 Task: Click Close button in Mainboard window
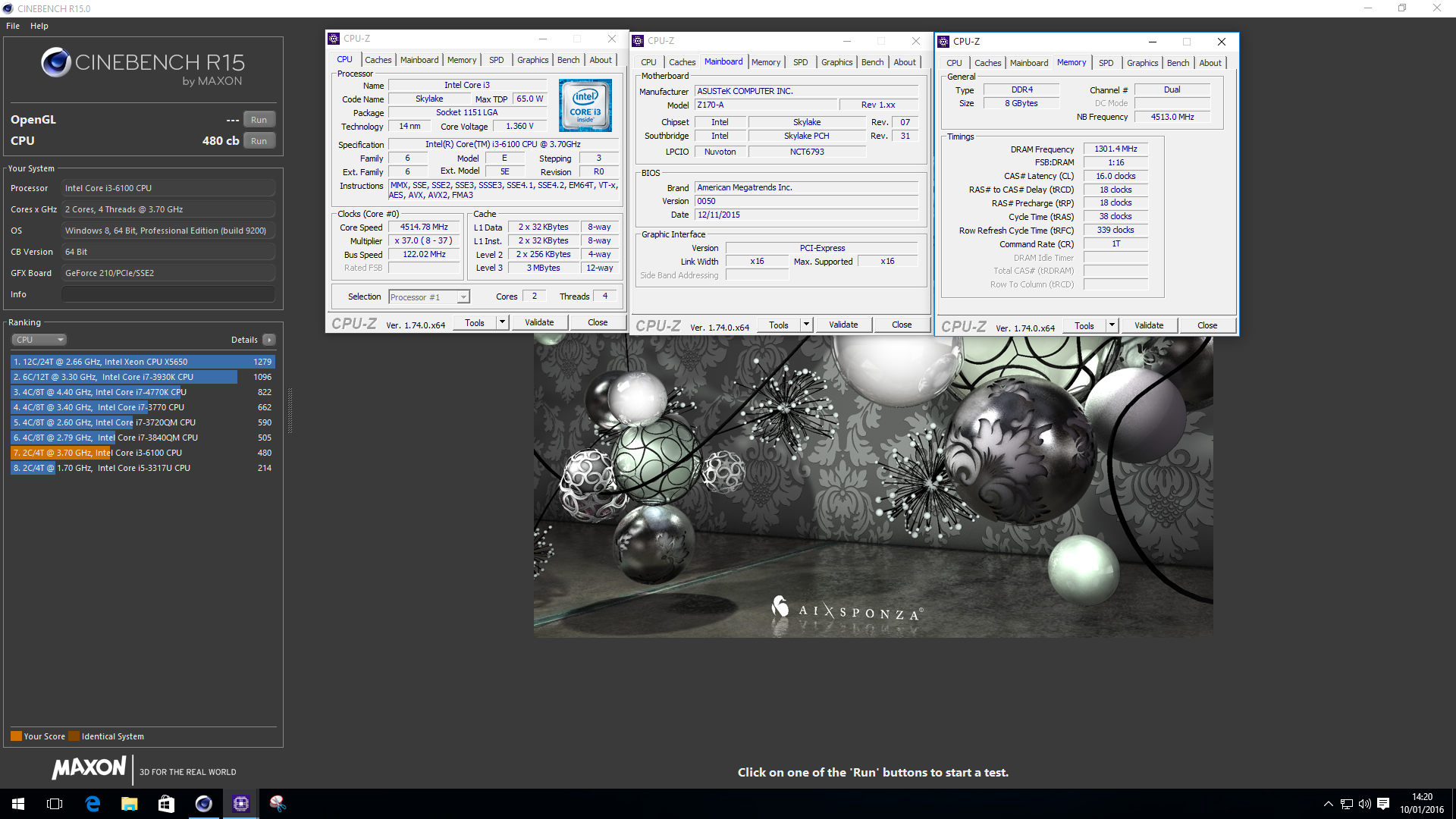[x=902, y=325]
